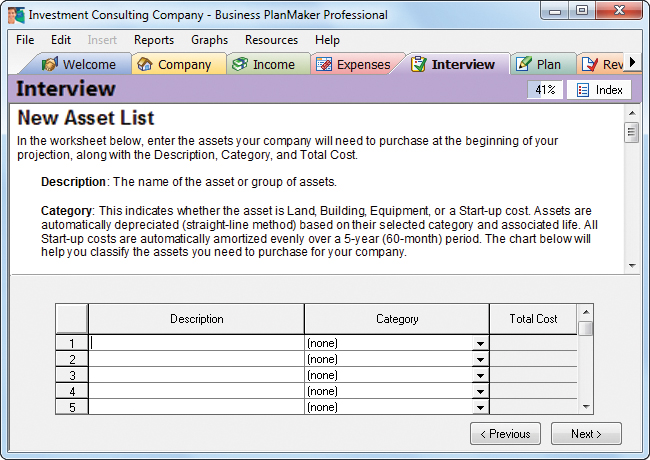Click the Plan tab document icon

523,64
